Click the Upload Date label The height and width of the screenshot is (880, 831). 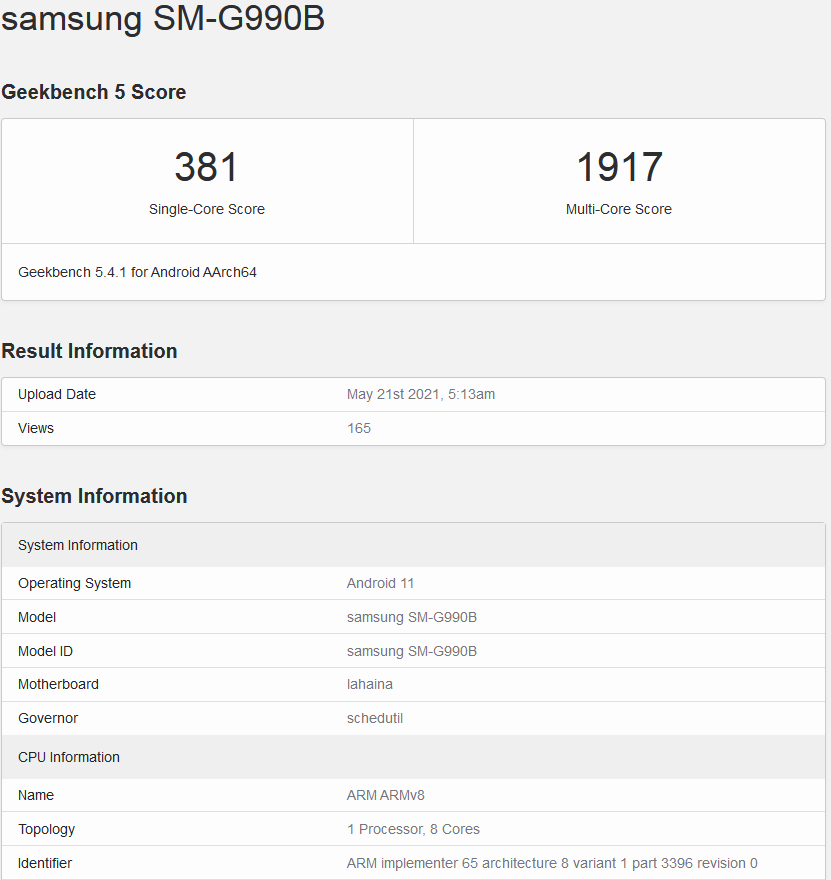click(57, 395)
